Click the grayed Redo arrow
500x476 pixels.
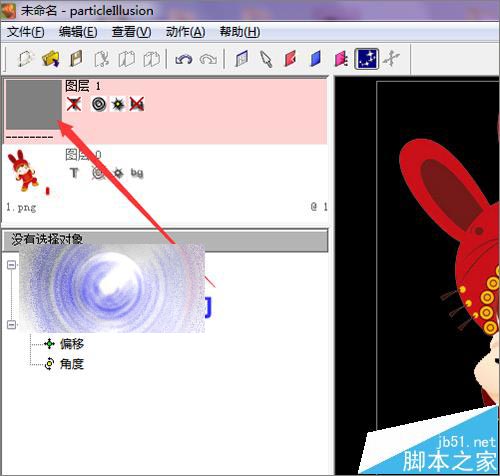(208, 60)
